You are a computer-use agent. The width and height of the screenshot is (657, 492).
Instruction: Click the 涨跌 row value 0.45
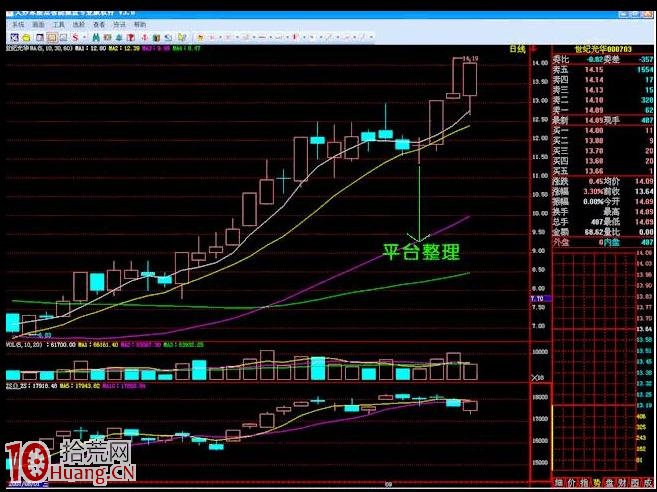[596, 181]
